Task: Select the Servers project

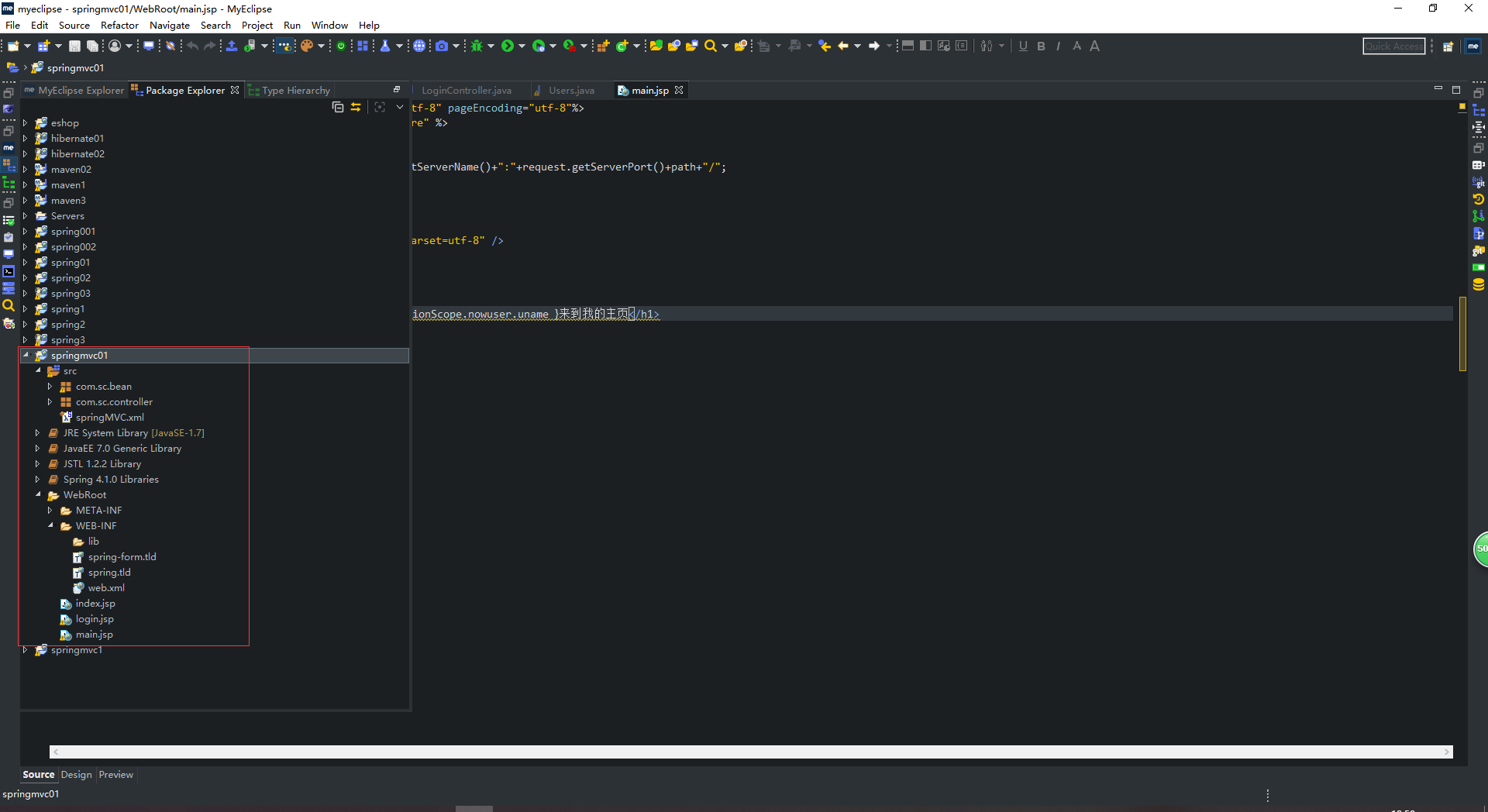Action: 67,215
